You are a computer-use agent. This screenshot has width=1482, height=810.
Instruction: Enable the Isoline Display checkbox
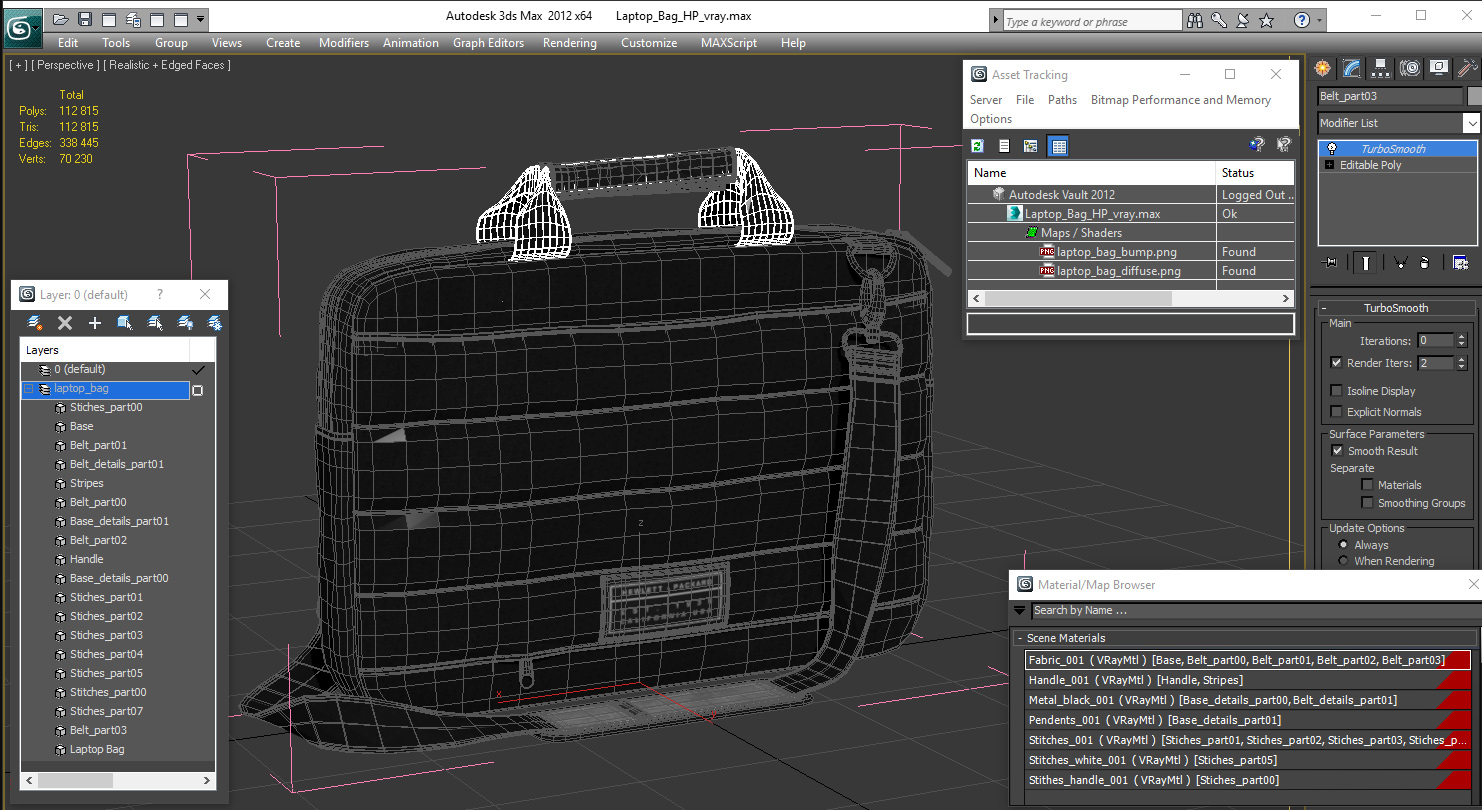(1337, 391)
